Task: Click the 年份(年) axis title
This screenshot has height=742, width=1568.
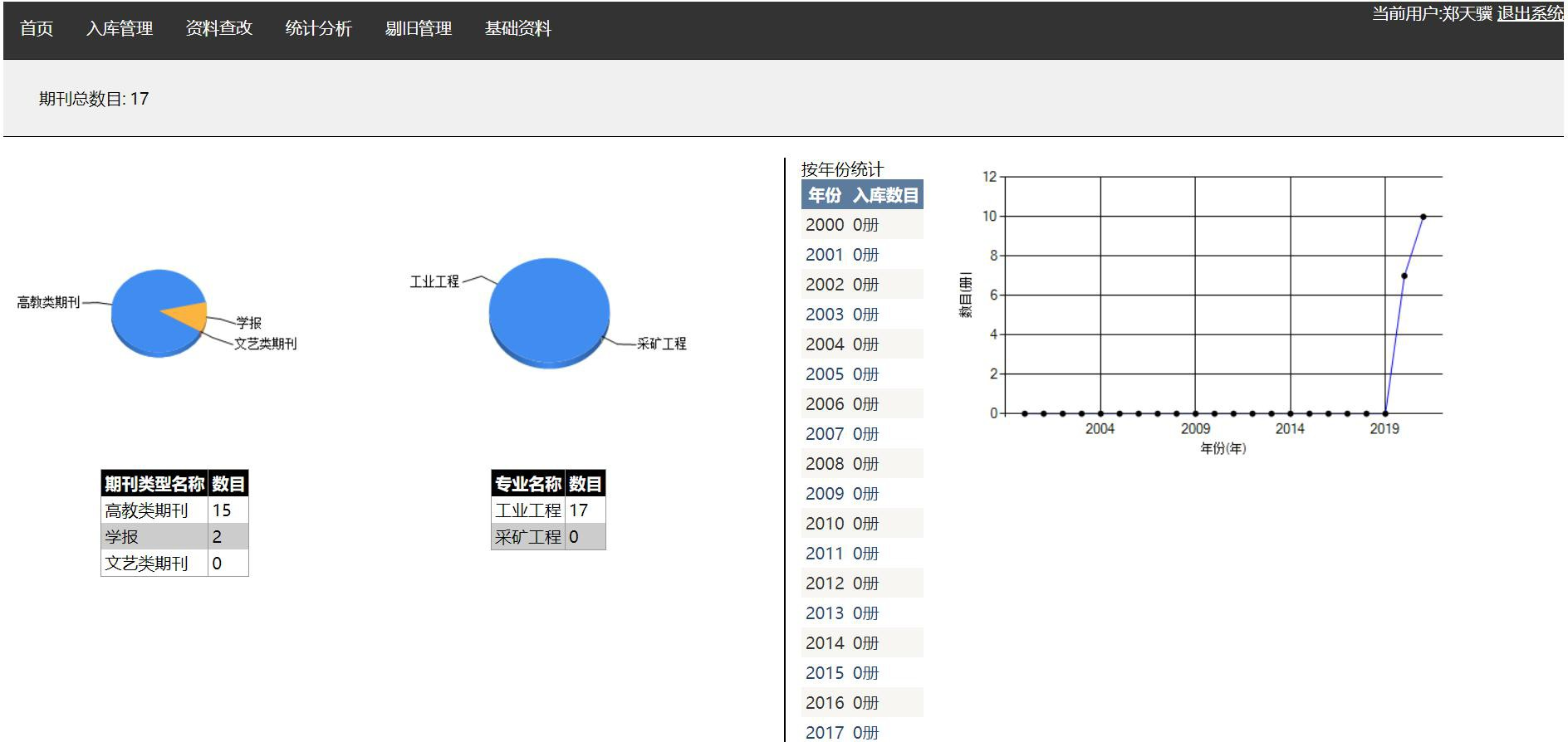Action: pyautogui.click(x=1223, y=448)
